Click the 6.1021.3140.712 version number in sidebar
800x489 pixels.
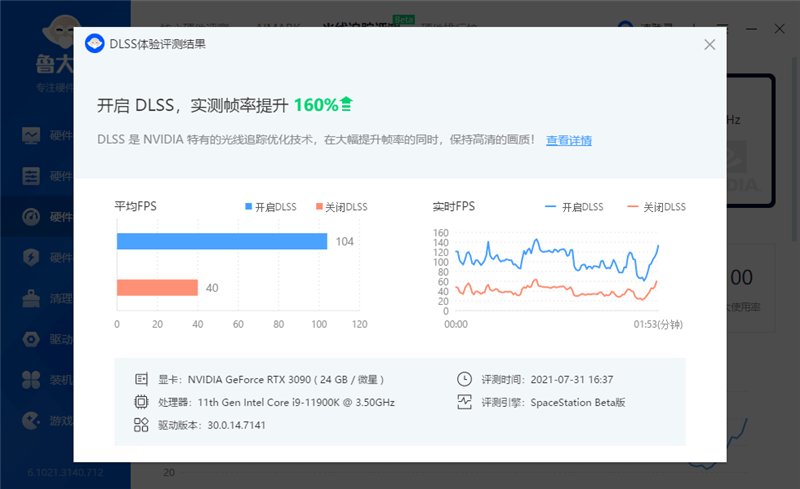[x=65, y=473]
